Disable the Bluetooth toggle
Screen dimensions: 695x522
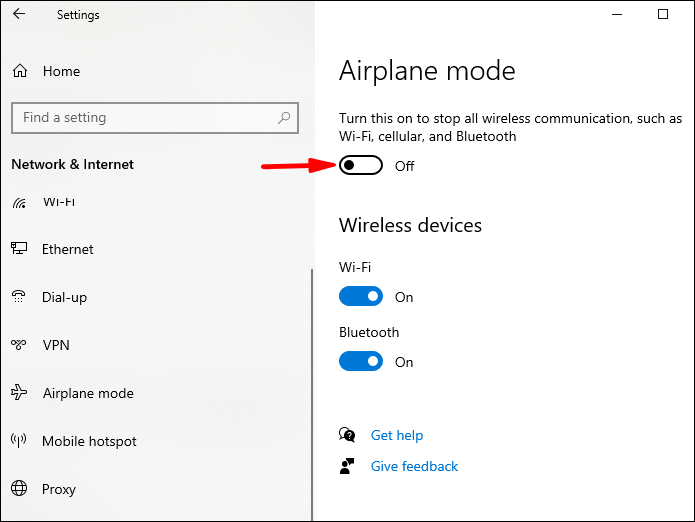[361, 362]
